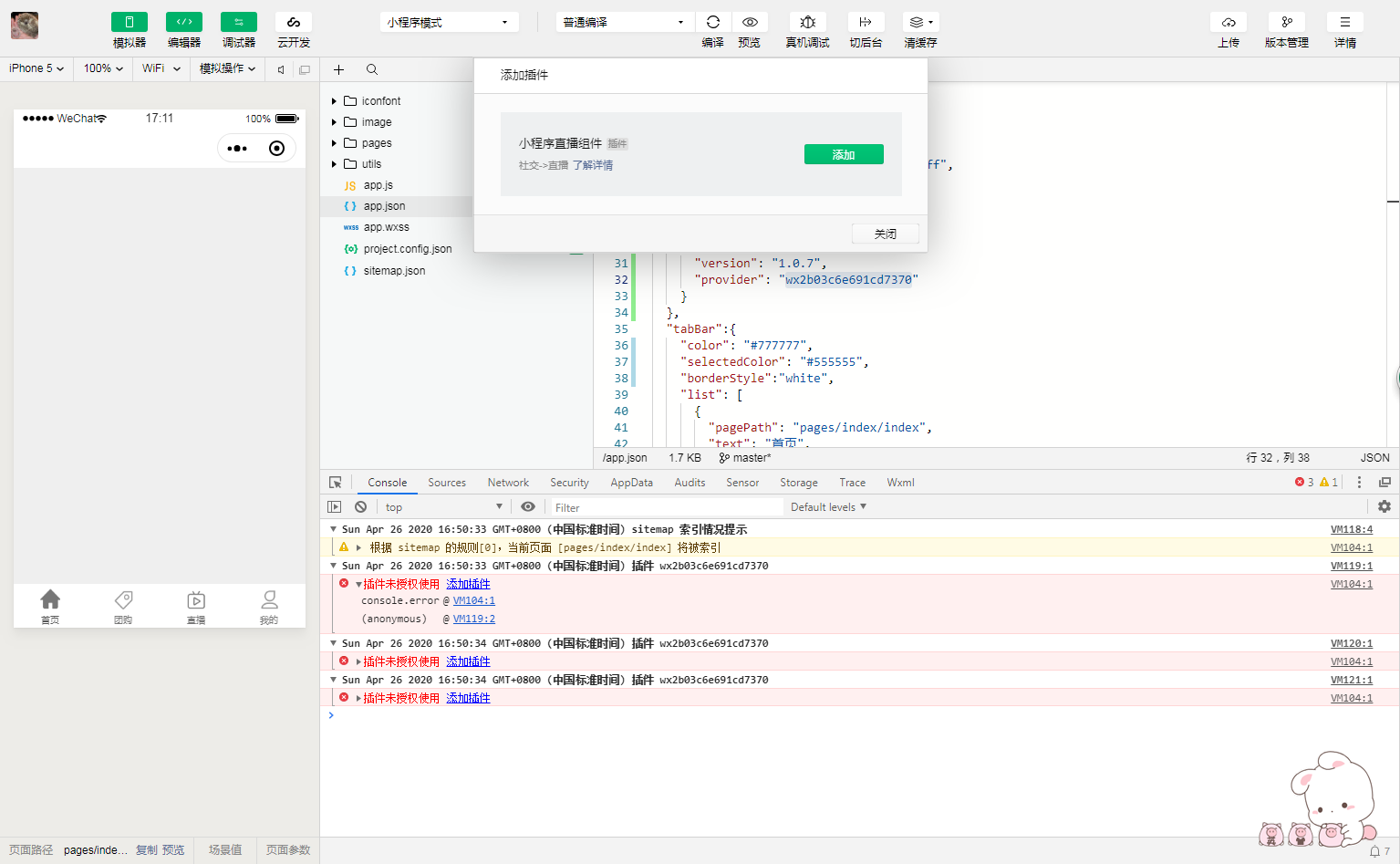Toggle the editor panel (编辑器)
This screenshot has width=1400, height=864.
(x=184, y=22)
